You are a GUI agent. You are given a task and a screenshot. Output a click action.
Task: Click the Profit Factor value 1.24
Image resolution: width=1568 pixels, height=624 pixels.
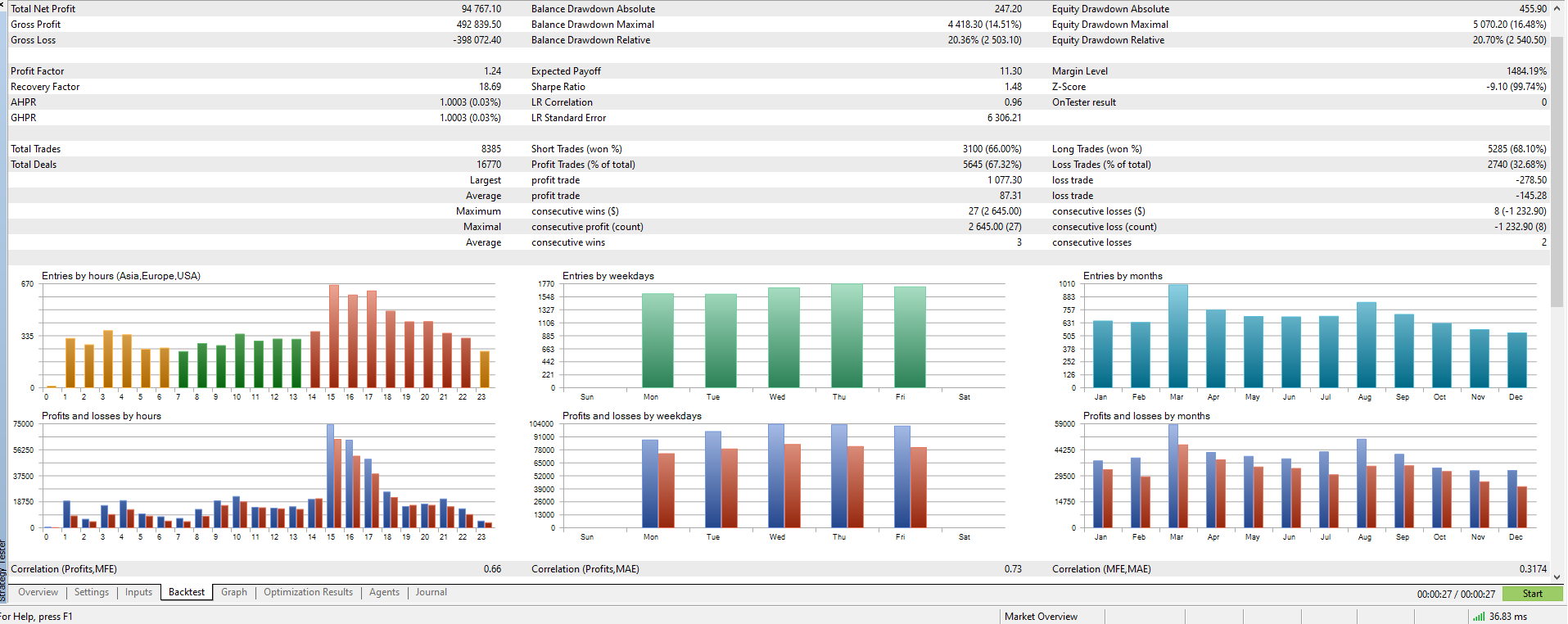click(492, 71)
